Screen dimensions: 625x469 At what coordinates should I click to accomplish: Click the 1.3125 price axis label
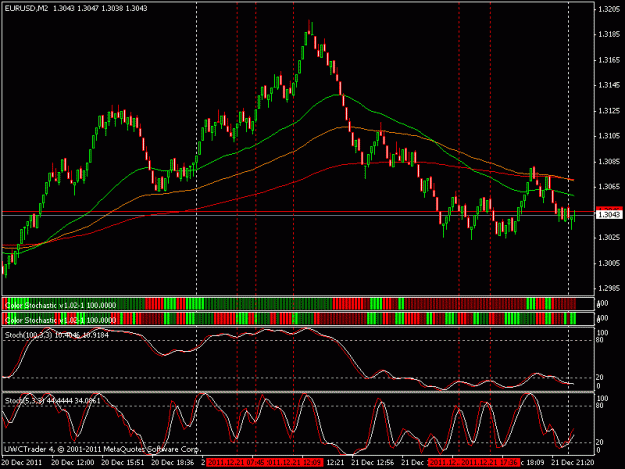click(609, 111)
